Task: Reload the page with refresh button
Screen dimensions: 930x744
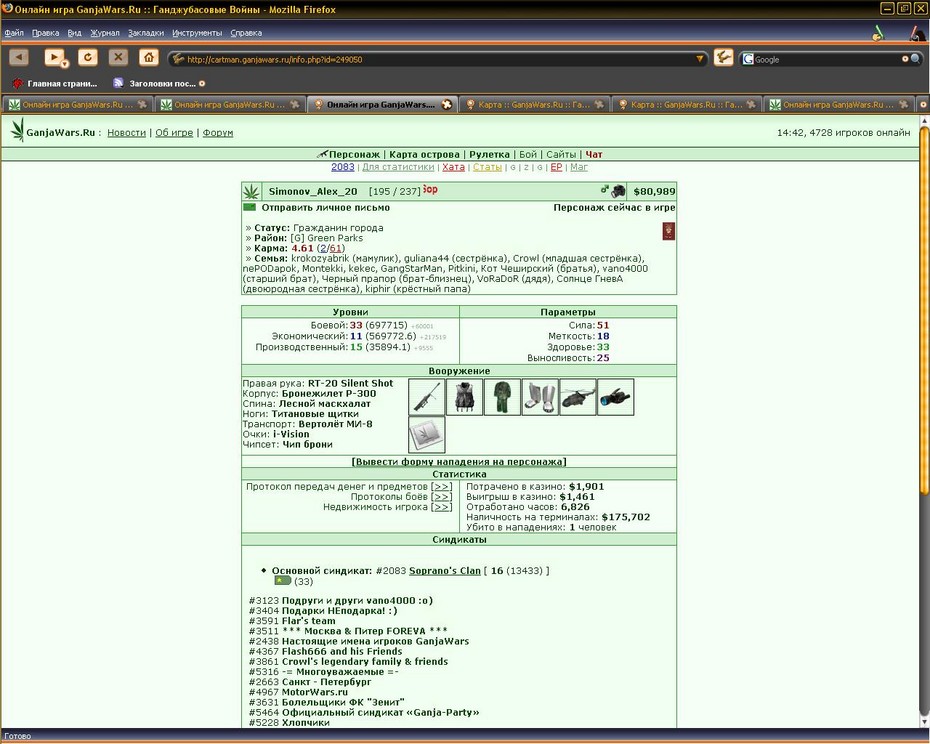Action: click(x=88, y=57)
